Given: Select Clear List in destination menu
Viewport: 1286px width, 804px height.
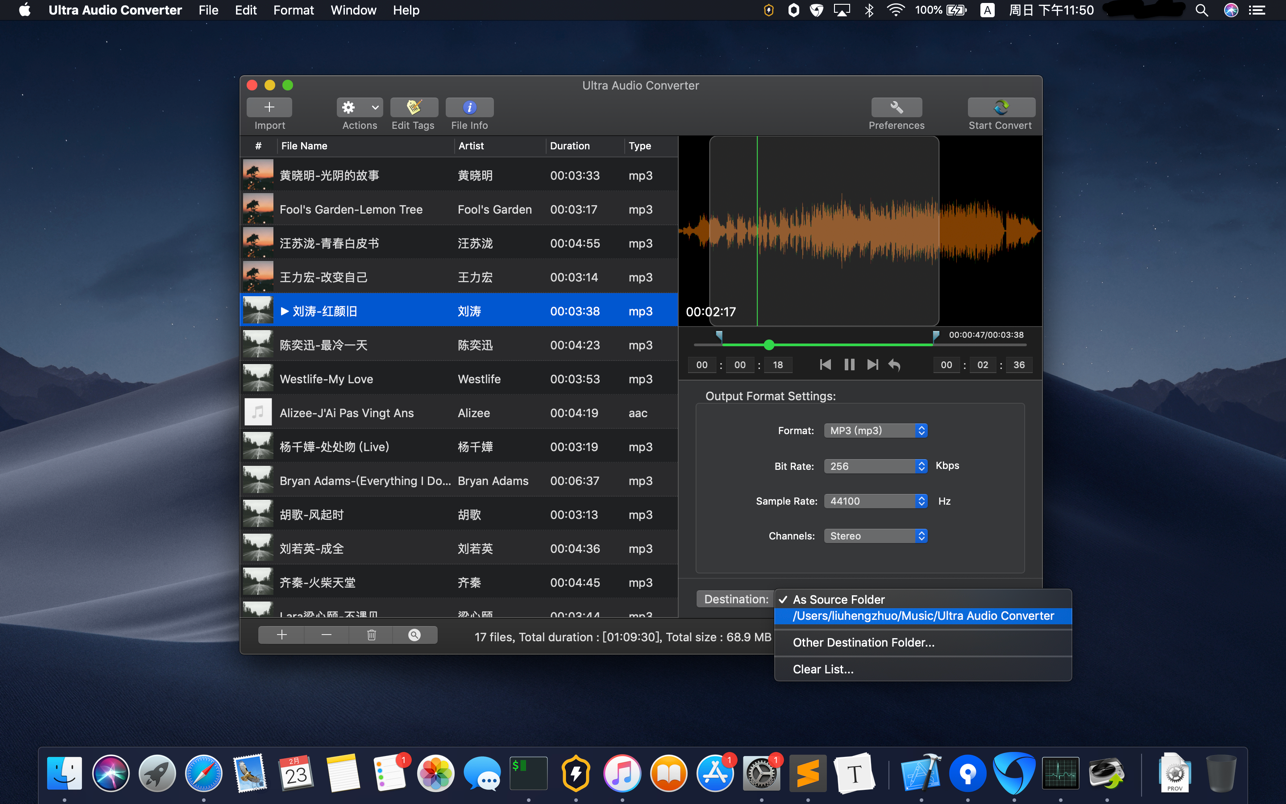Looking at the screenshot, I should pyautogui.click(x=823, y=669).
